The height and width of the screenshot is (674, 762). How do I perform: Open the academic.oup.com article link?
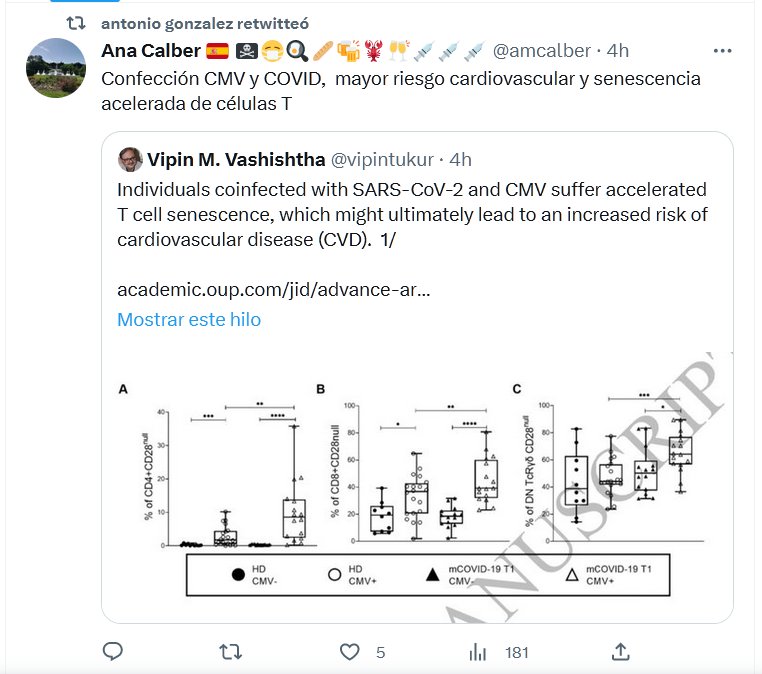[x=274, y=289]
